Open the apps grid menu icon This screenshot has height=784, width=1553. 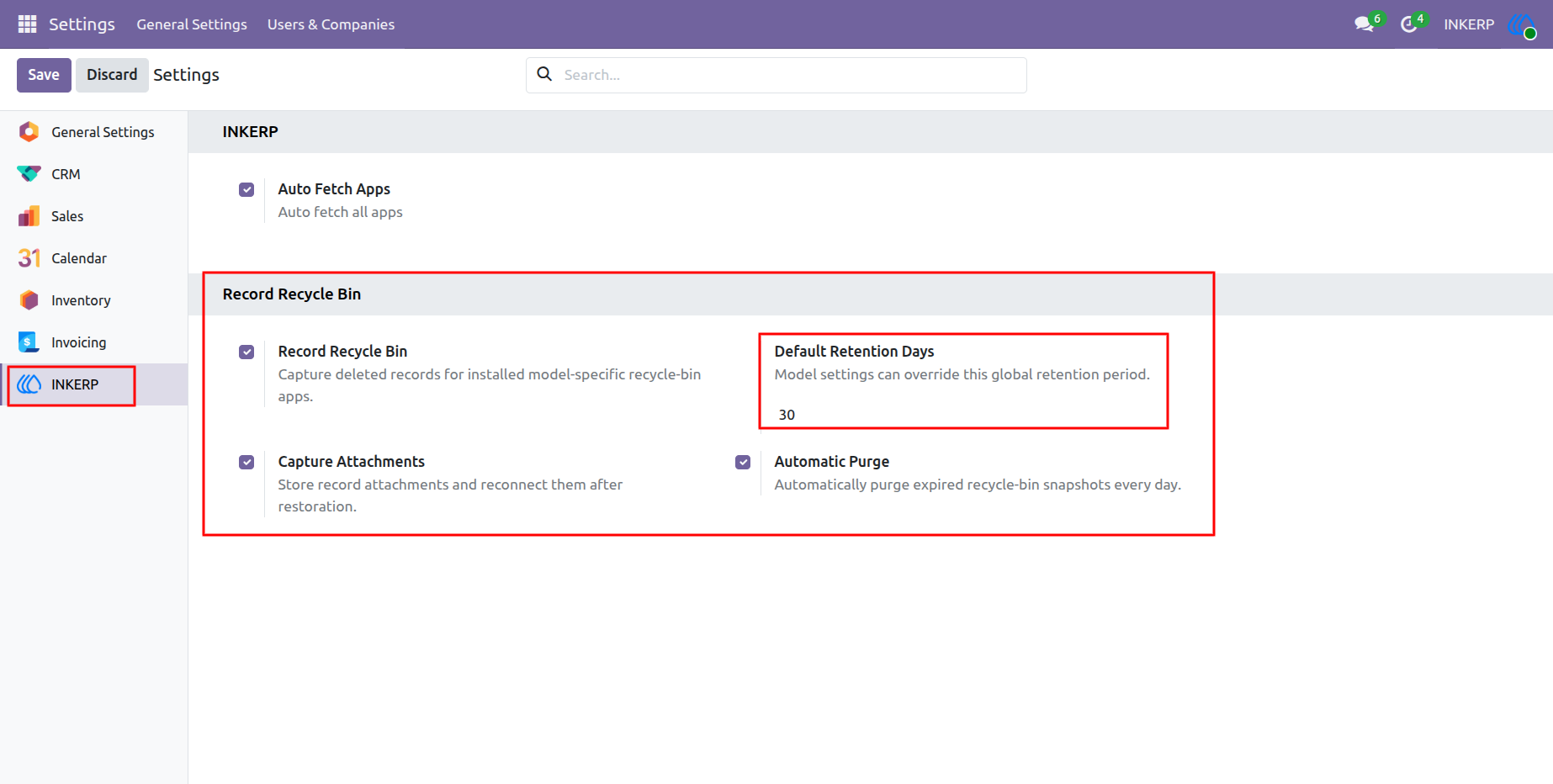27,24
